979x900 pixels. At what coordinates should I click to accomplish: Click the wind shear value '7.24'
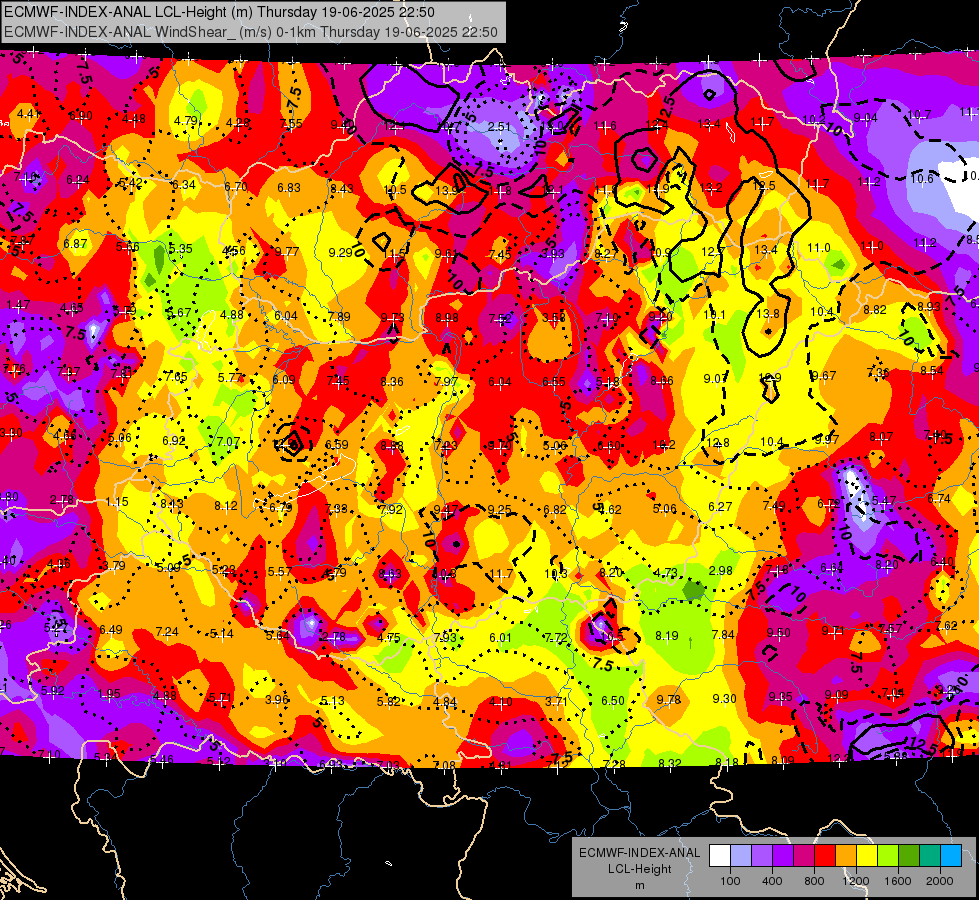(167, 631)
